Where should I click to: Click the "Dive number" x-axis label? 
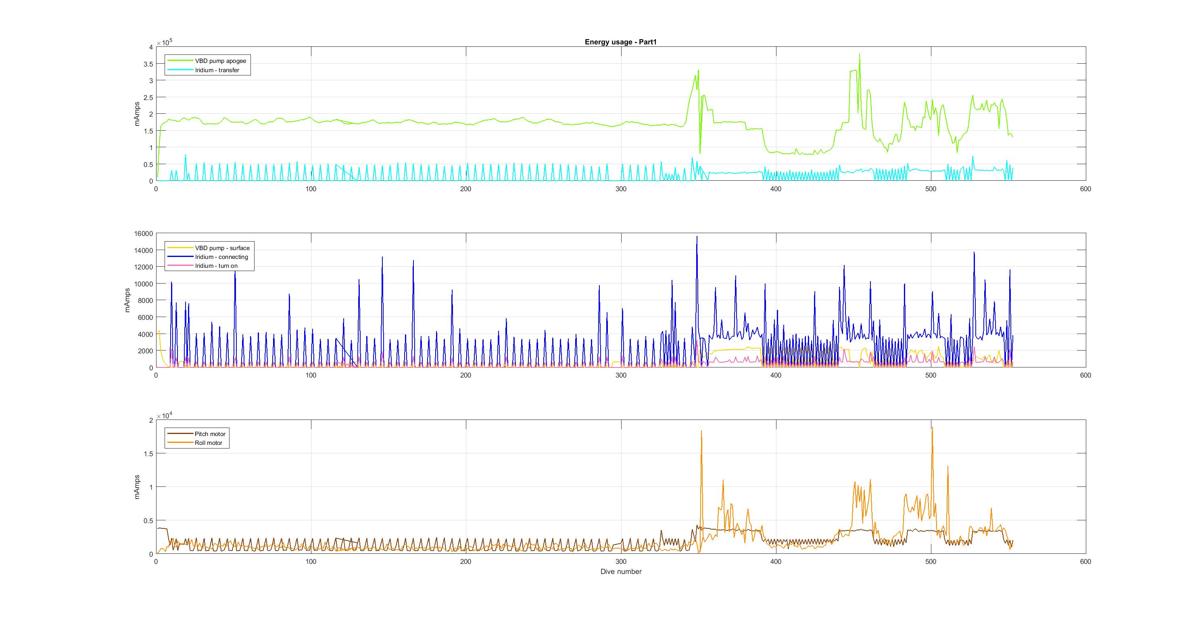pyautogui.click(x=620, y=572)
